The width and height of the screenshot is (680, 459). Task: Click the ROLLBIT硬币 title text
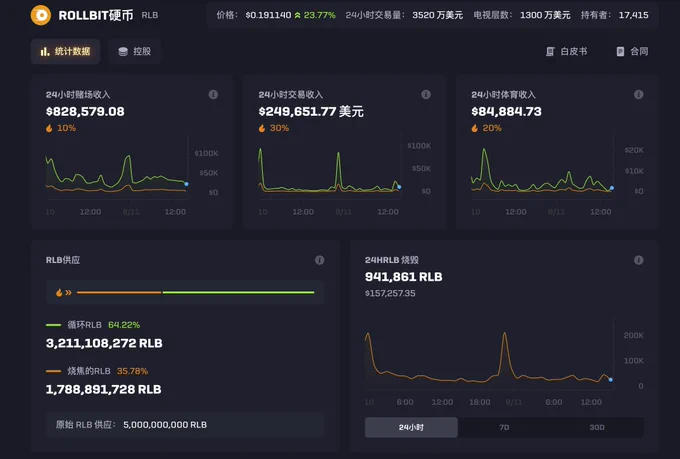click(x=96, y=15)
